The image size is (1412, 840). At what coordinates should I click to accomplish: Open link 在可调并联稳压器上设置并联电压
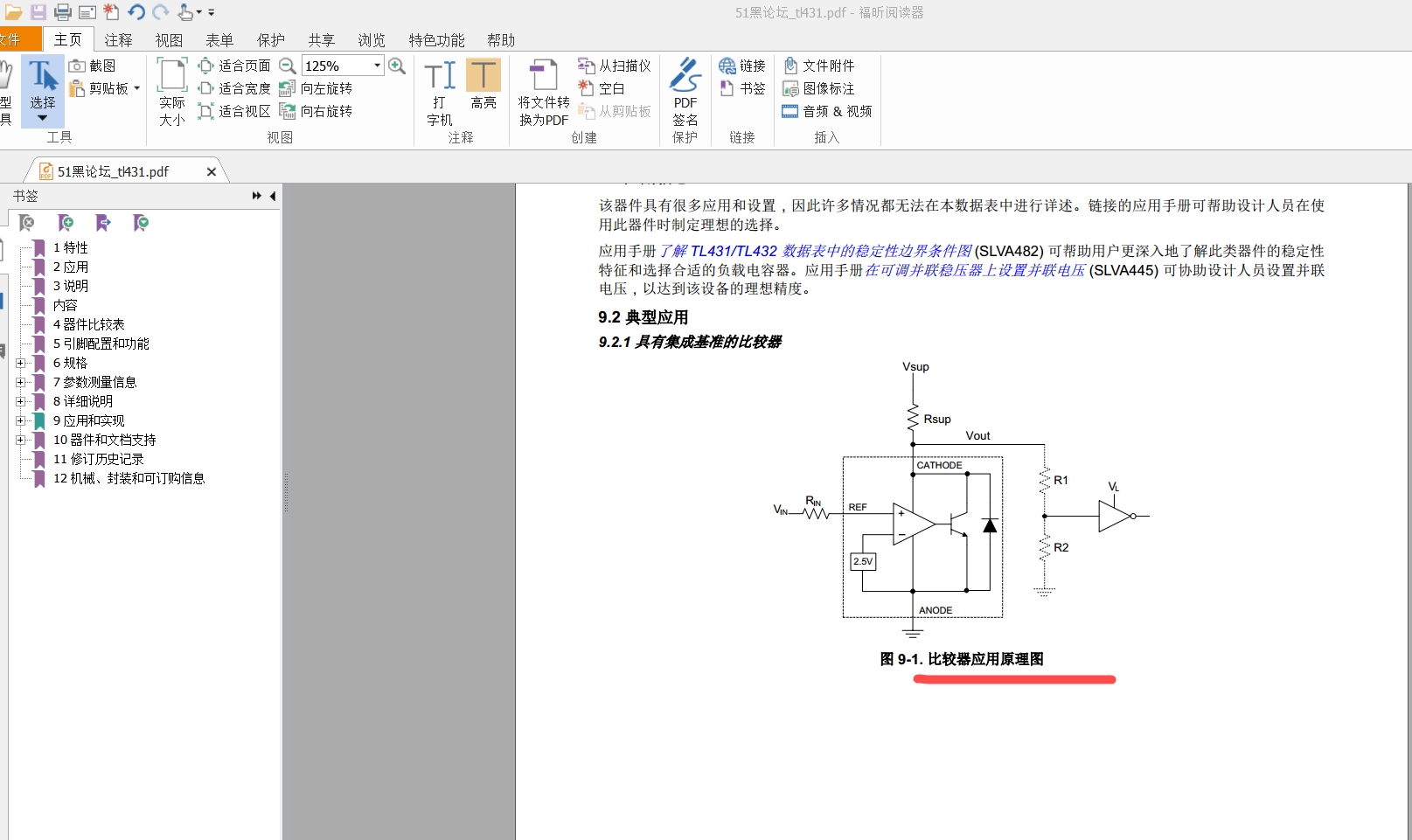[975, 270]
